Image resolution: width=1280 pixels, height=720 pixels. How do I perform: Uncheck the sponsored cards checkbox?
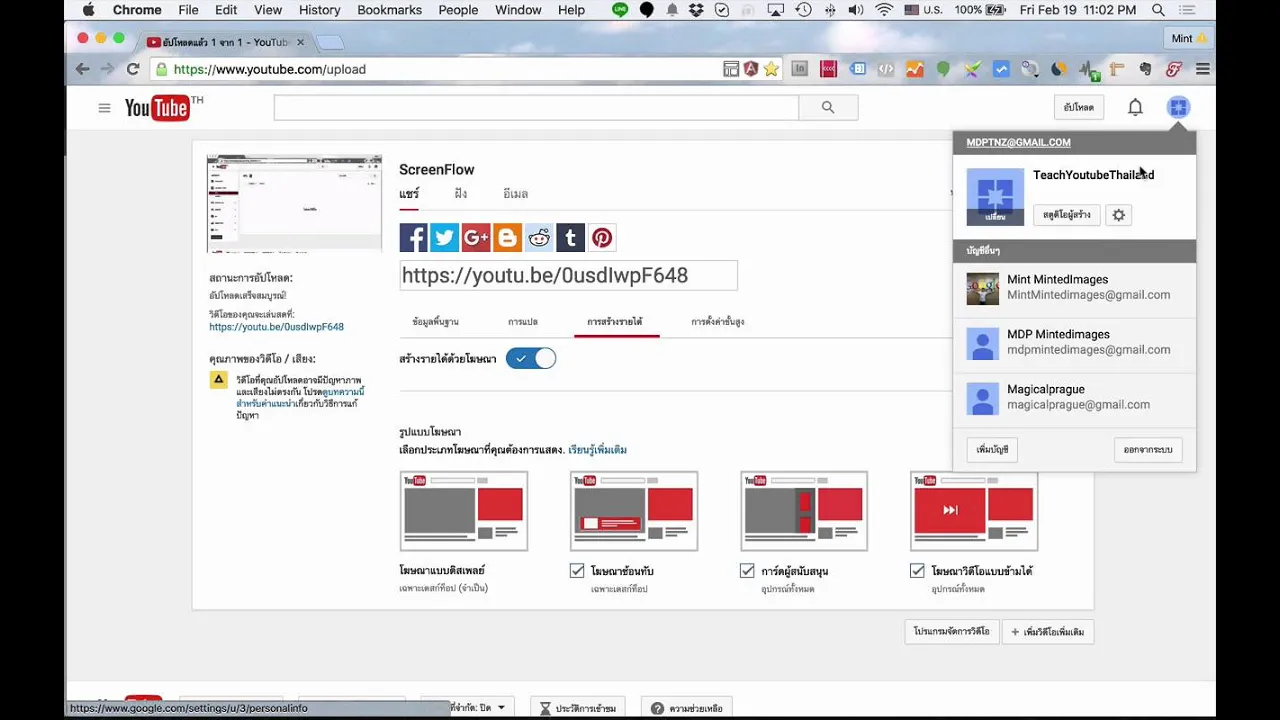[x=747, y=571]
